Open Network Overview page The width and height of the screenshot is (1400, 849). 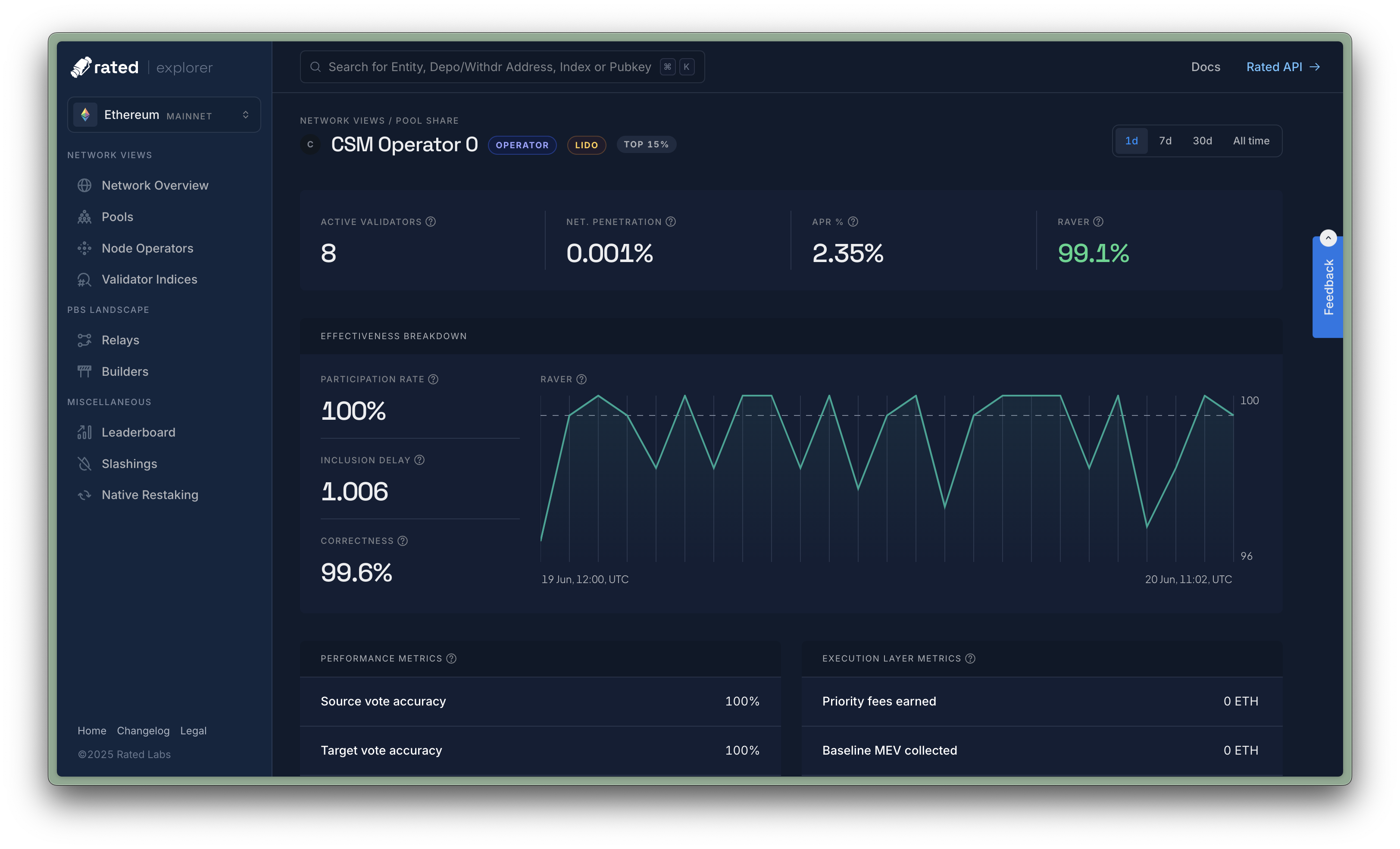tap(155, 185)
